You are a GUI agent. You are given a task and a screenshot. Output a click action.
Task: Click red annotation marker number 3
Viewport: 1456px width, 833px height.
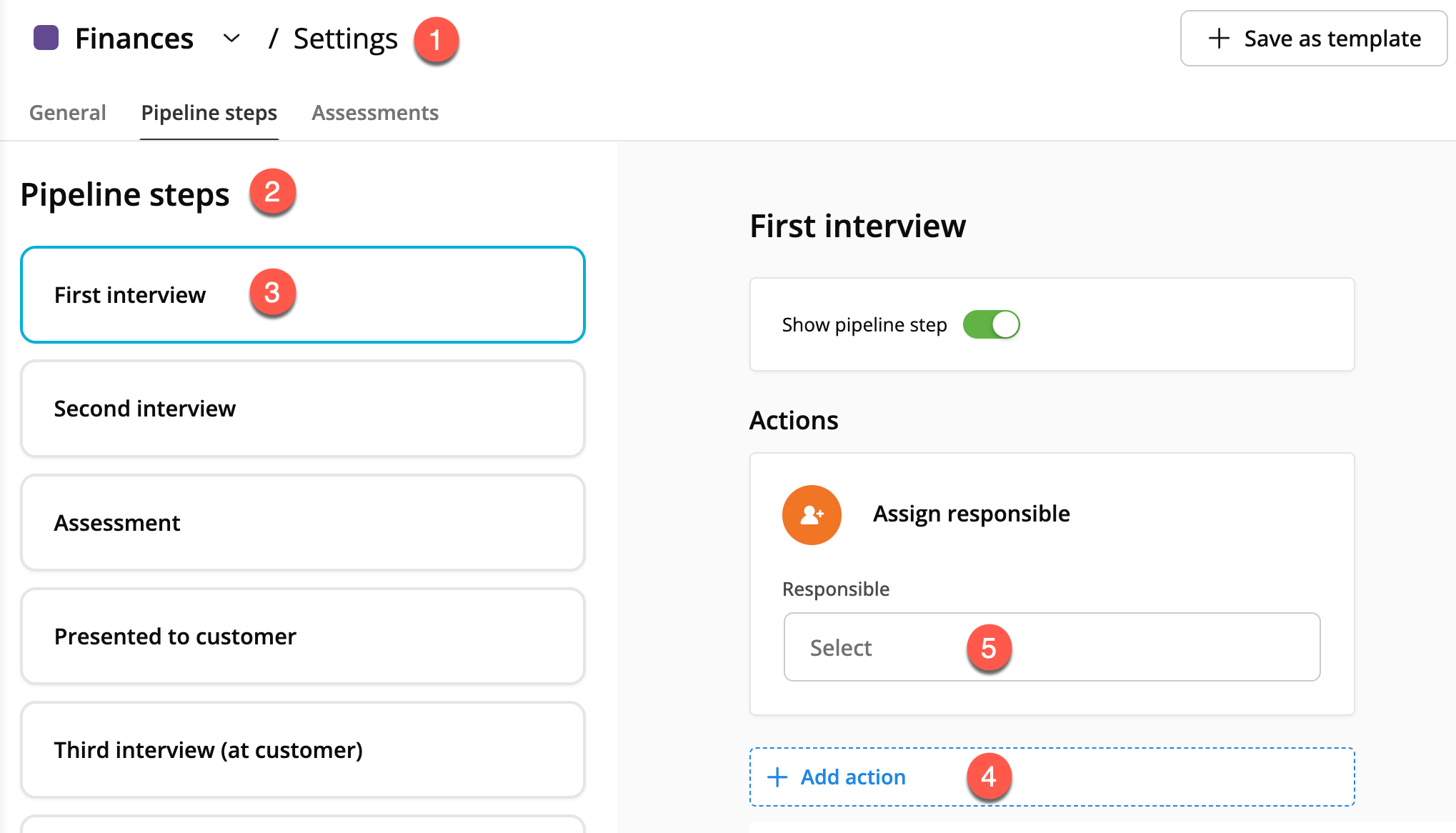click(272, 293)
